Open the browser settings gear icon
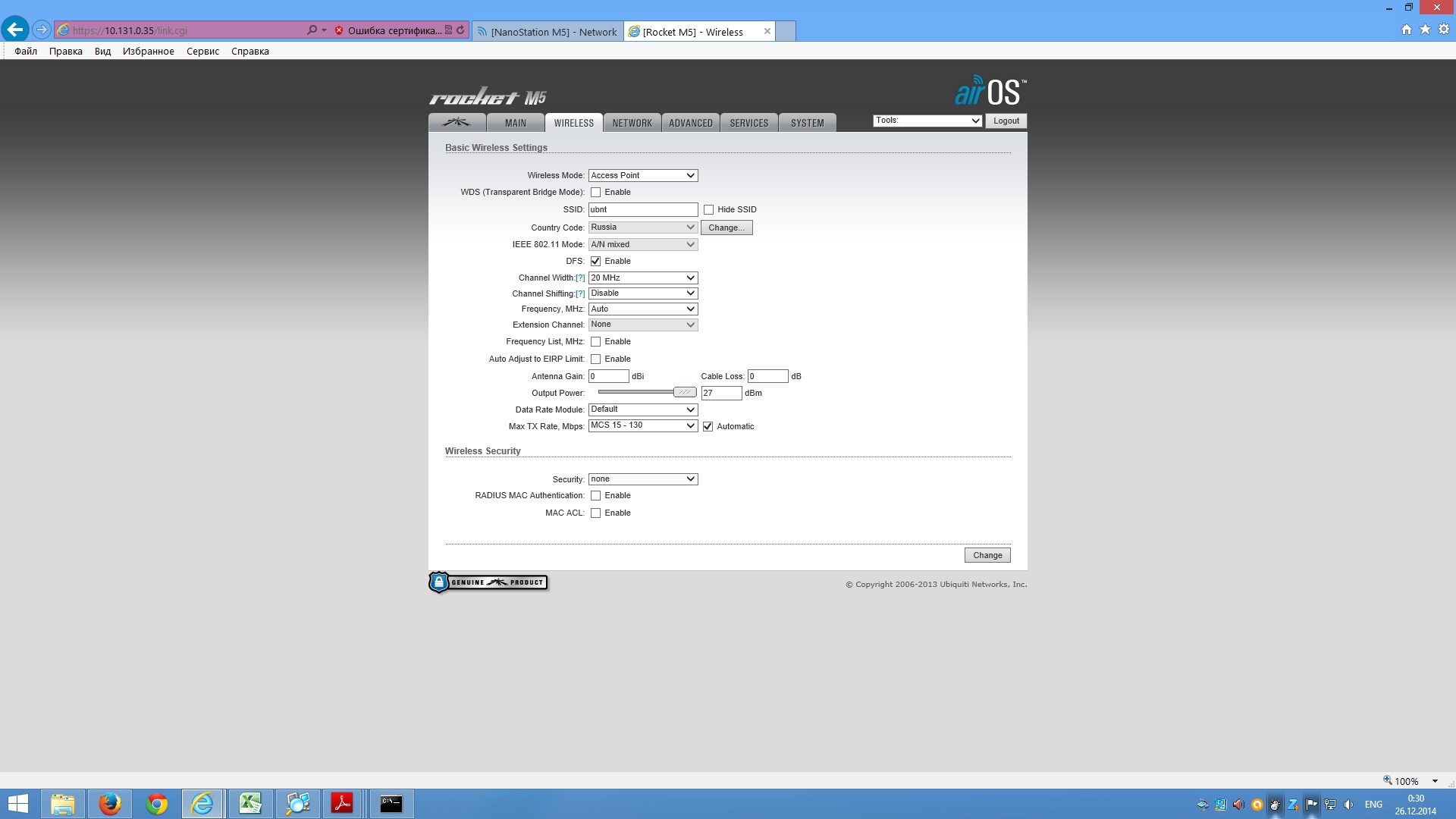1456x819 pixels. coord(1444,30)
